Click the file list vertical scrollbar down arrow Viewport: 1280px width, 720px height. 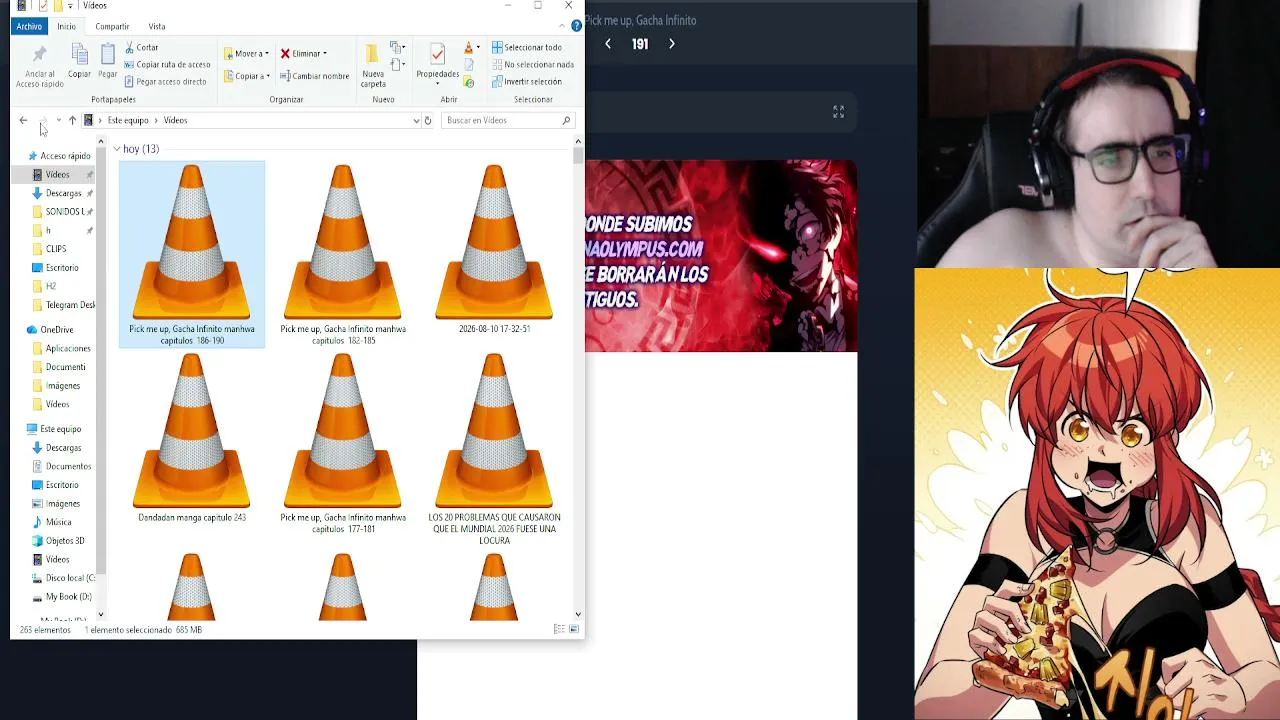[x=578, y=614]
